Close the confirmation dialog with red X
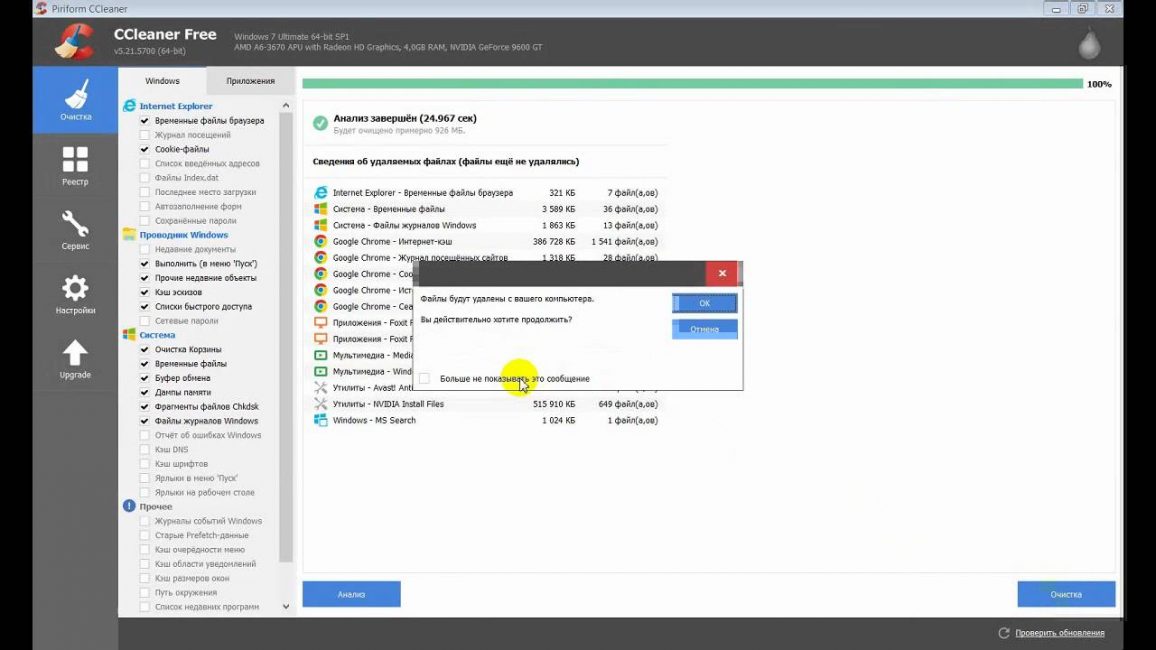Viewport: 1156px width, 650px height. coord(722,273)
